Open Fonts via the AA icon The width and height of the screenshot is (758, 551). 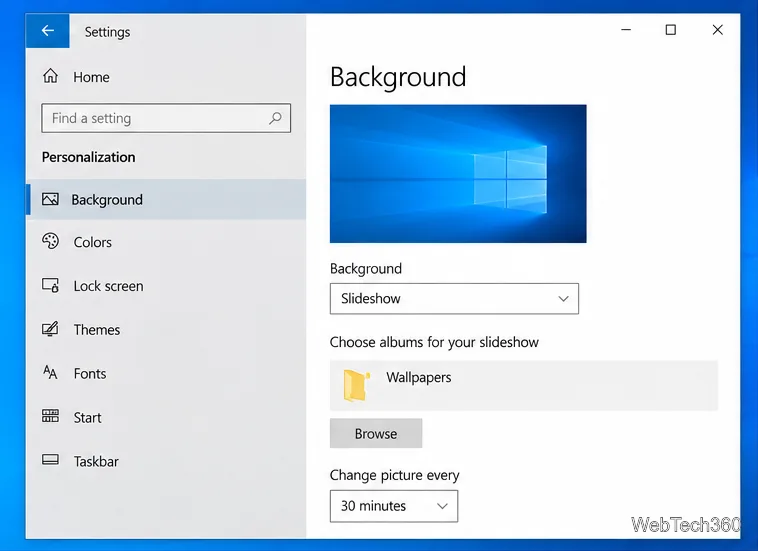pyautogui.click(x=50, y=373)
